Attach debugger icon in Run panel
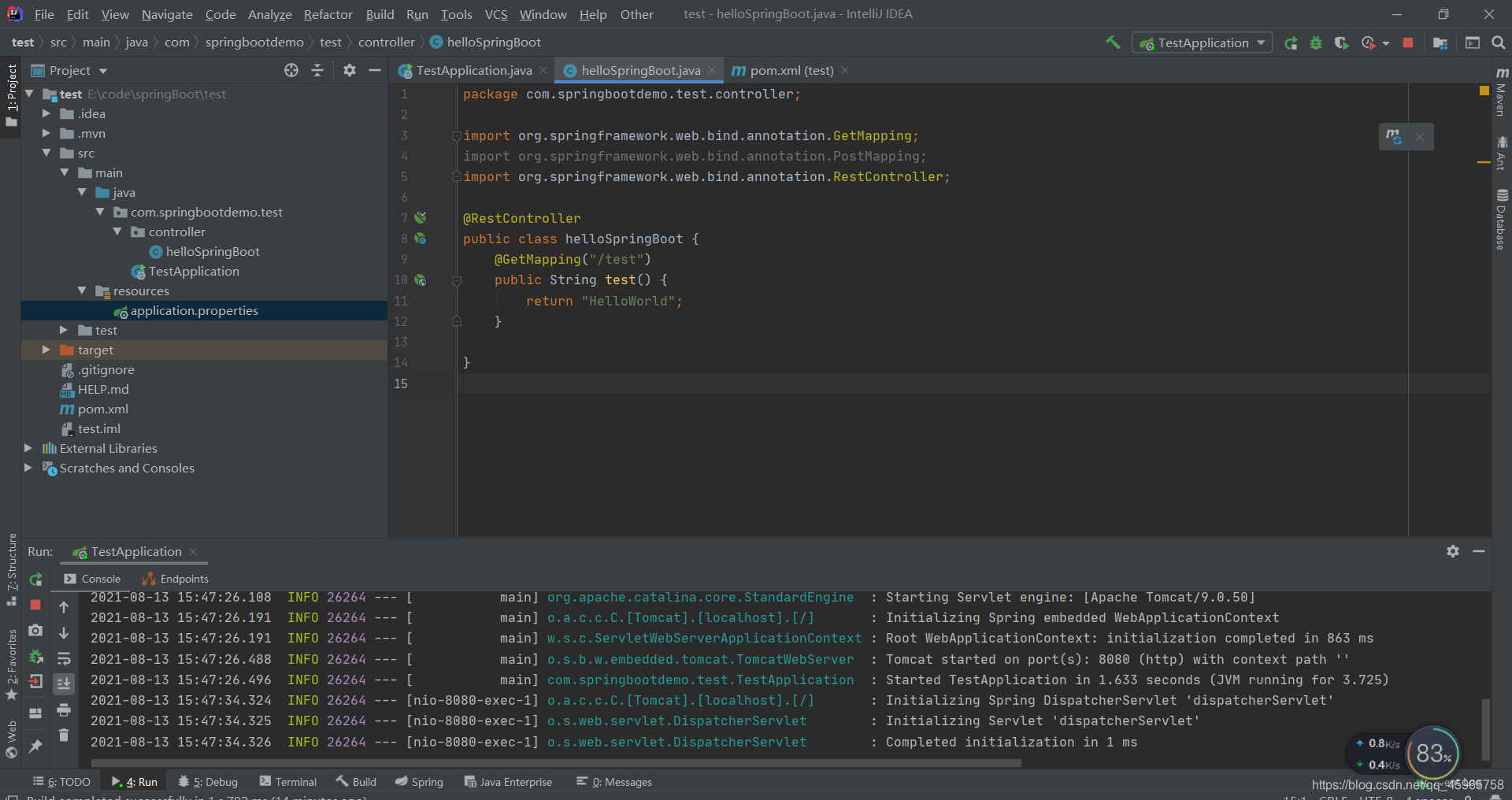 tap(35, 656)
